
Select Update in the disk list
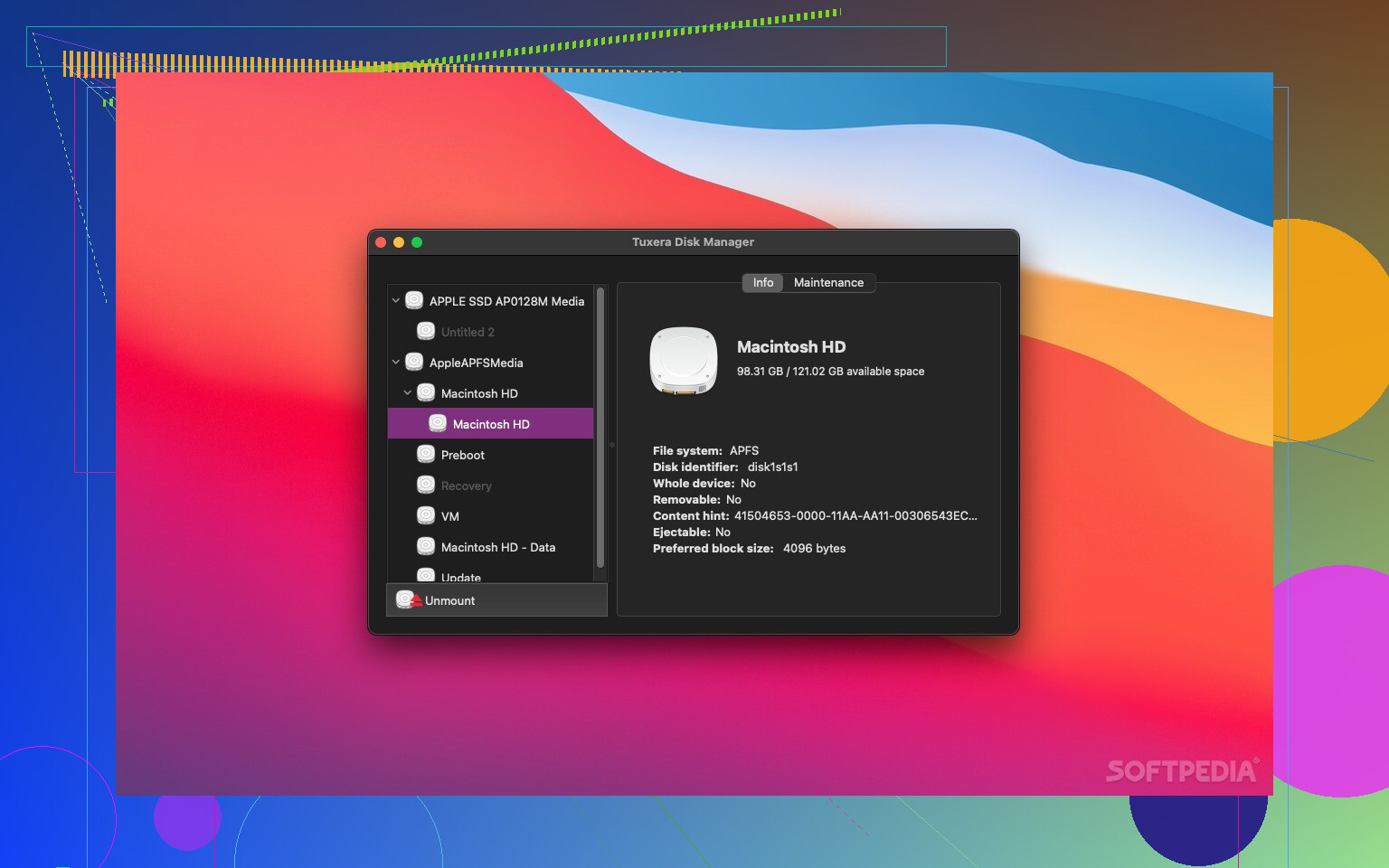(461, 577)
